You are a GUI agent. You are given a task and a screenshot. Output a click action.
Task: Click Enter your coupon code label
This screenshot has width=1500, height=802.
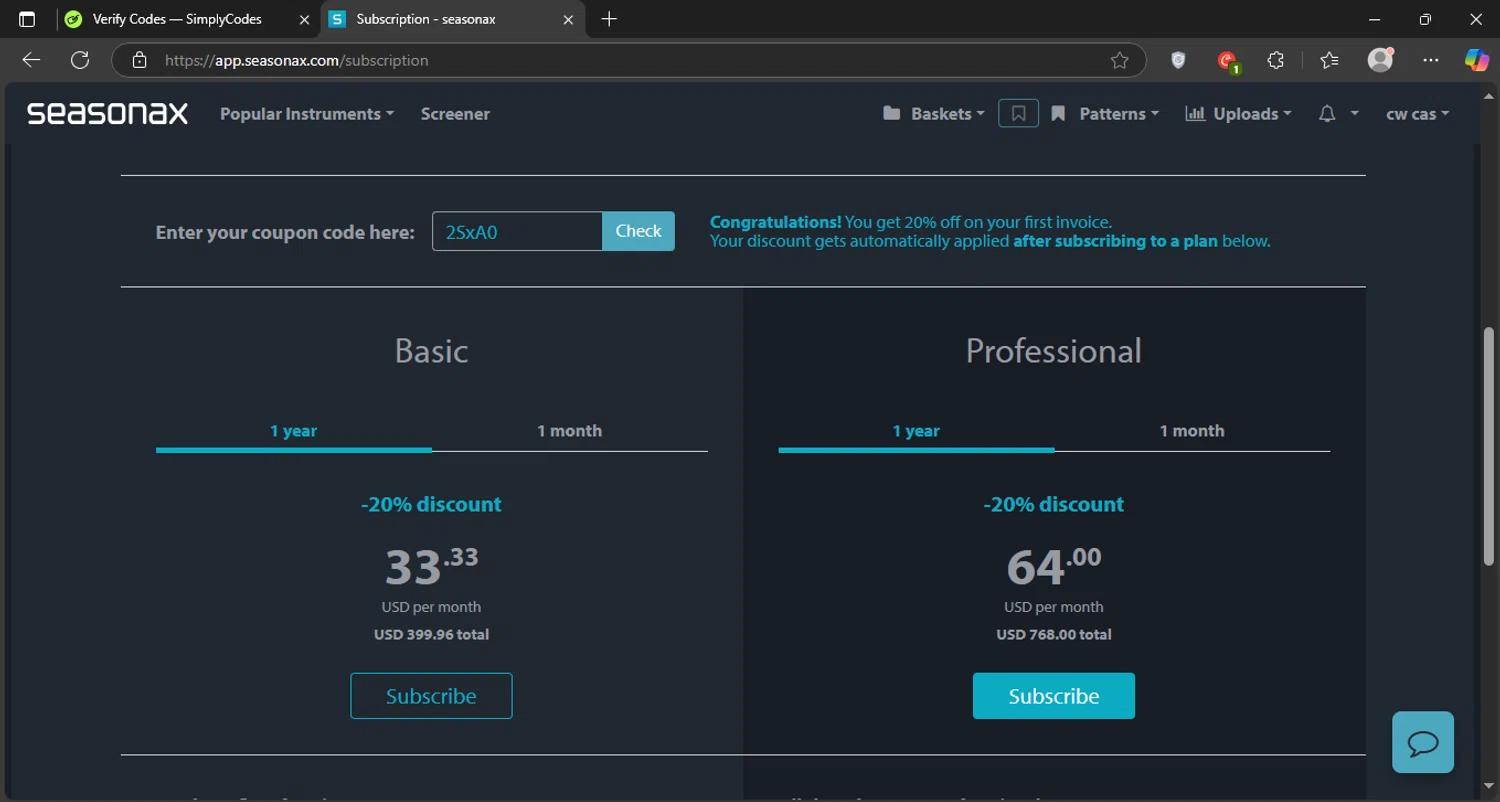(285, 232)
